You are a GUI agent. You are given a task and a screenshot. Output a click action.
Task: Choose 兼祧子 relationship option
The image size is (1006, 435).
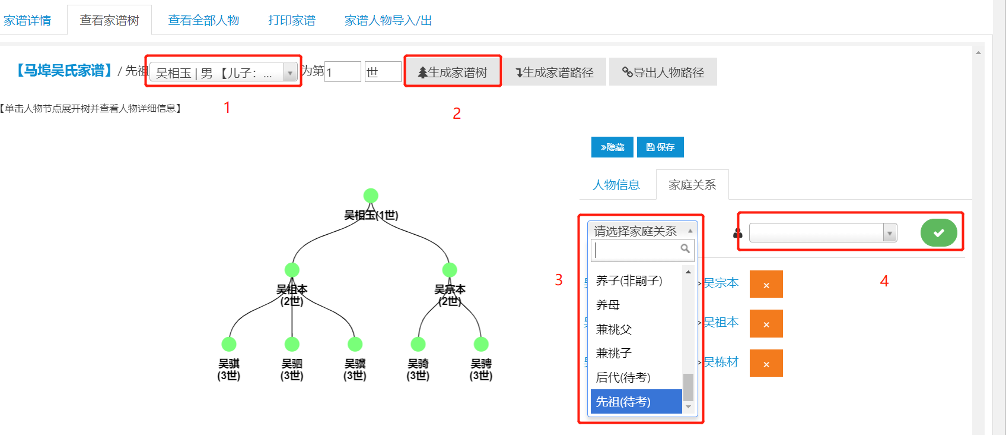click(636, 354)
